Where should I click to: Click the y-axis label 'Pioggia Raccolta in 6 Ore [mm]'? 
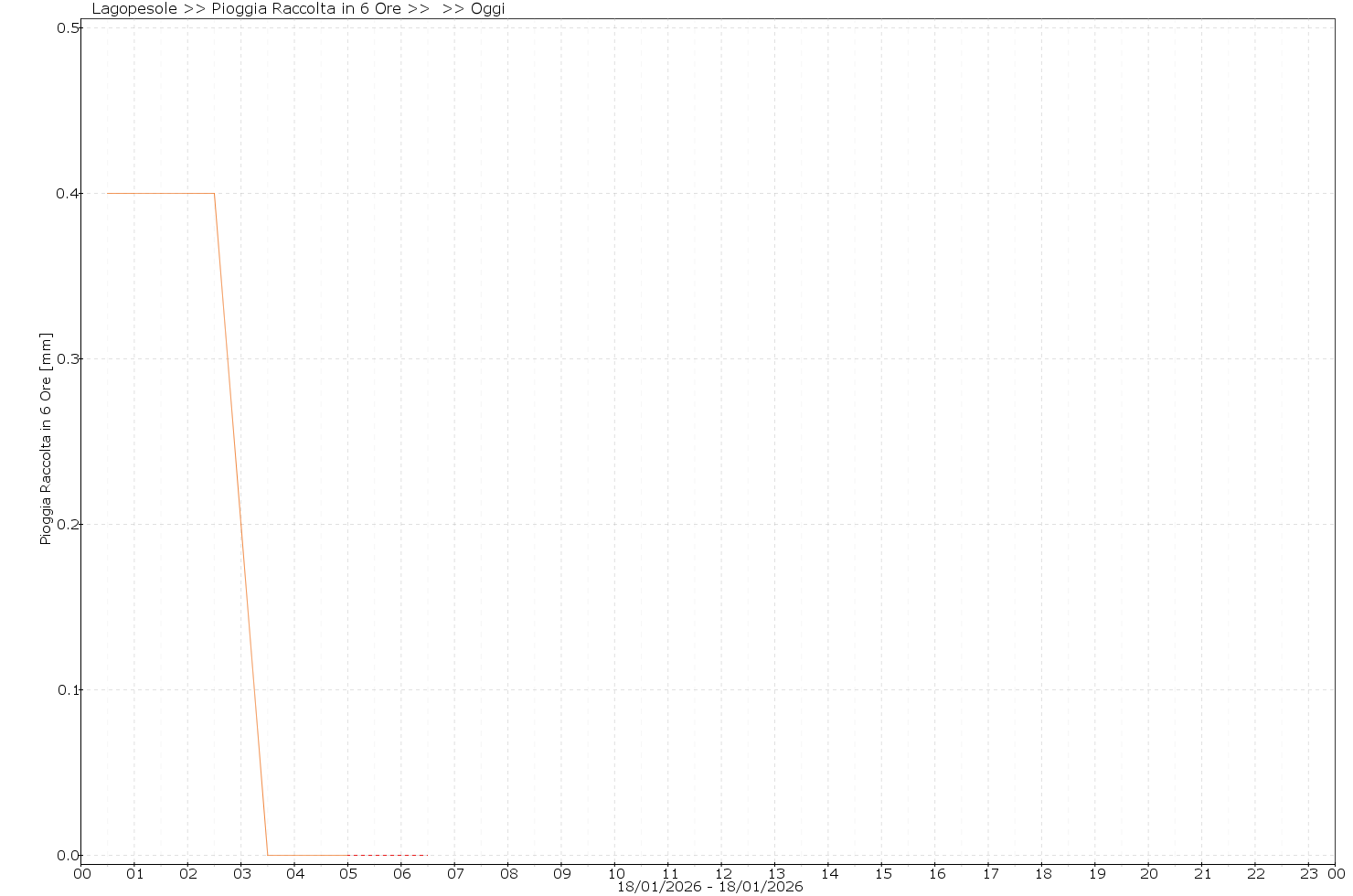46,439
